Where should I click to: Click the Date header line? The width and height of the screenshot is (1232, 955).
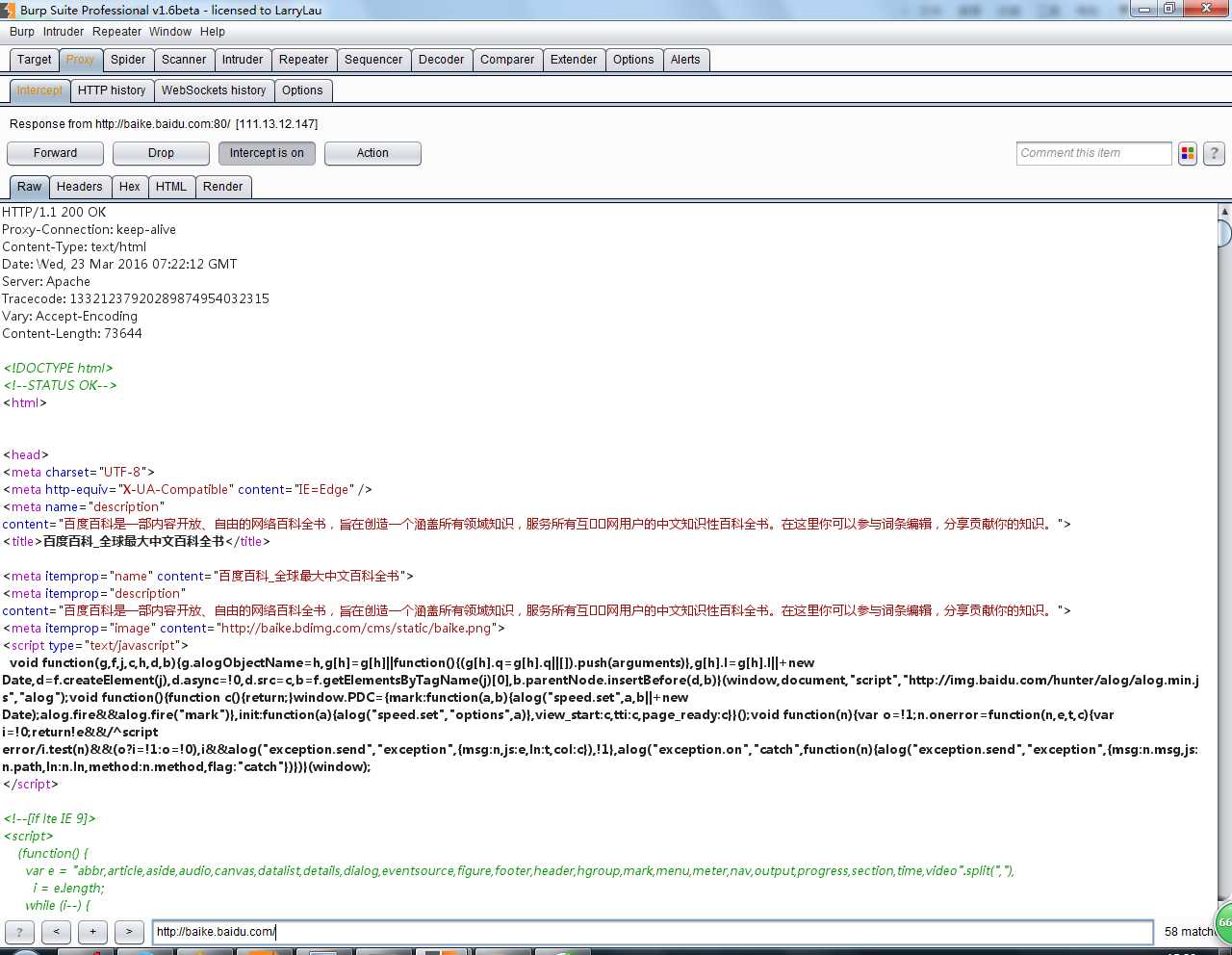119,264
